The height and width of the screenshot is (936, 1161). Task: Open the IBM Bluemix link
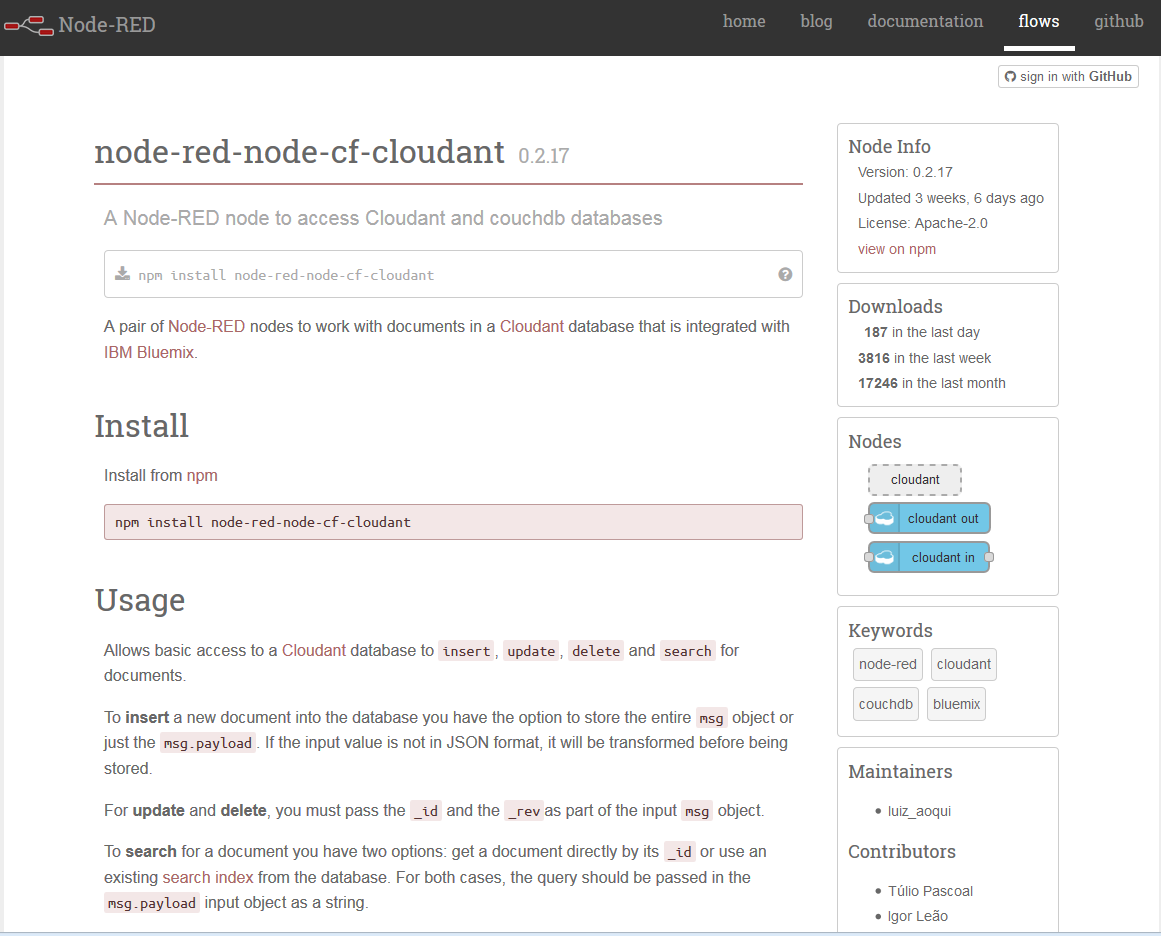[x=149, y=352]
